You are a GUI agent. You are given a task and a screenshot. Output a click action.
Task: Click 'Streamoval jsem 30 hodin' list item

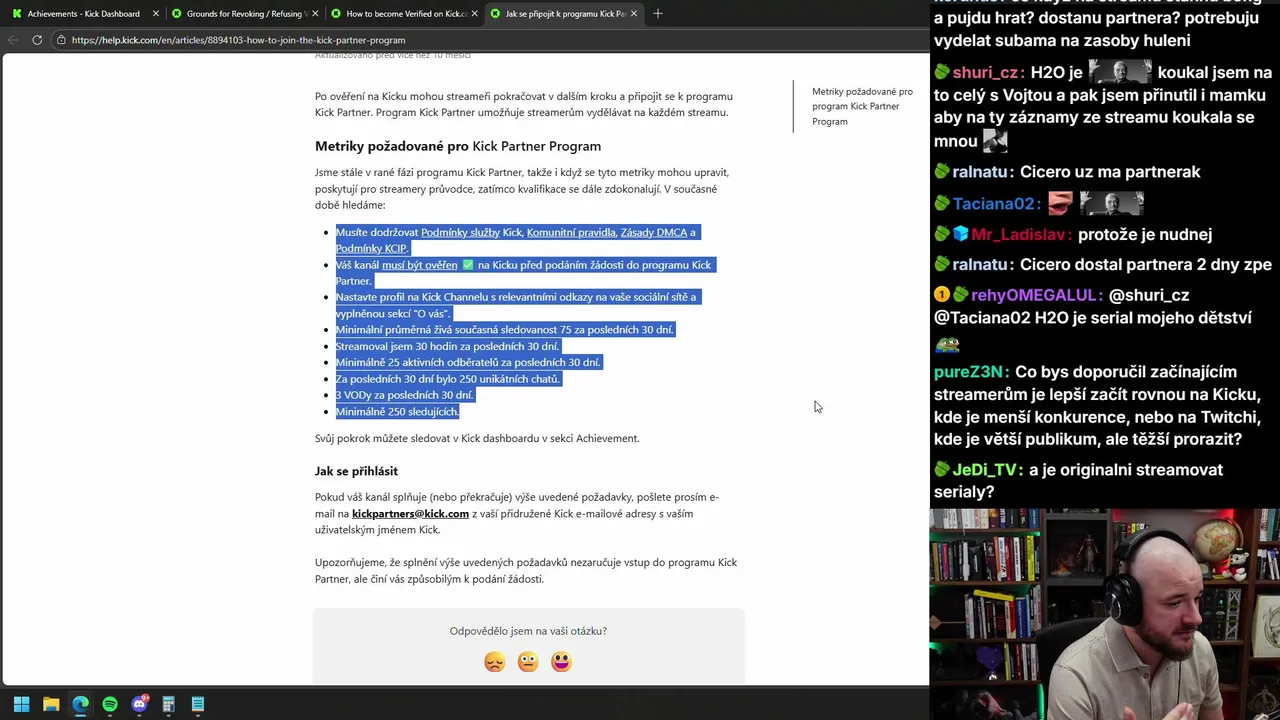[x=447, y=346]
